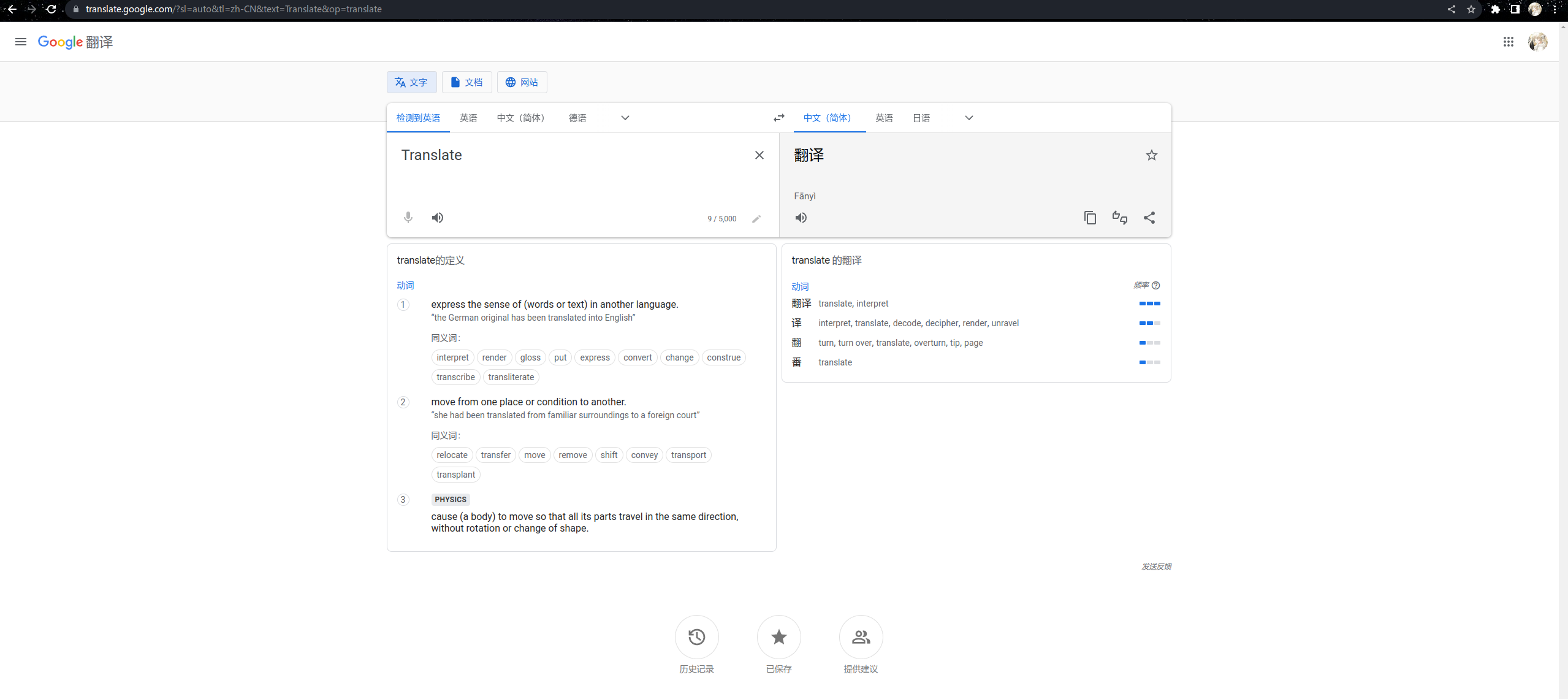Select 日语 as target language

[921, 118]
